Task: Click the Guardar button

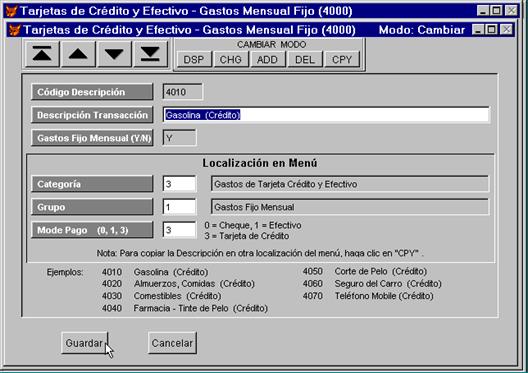Action: click(84, 343)
